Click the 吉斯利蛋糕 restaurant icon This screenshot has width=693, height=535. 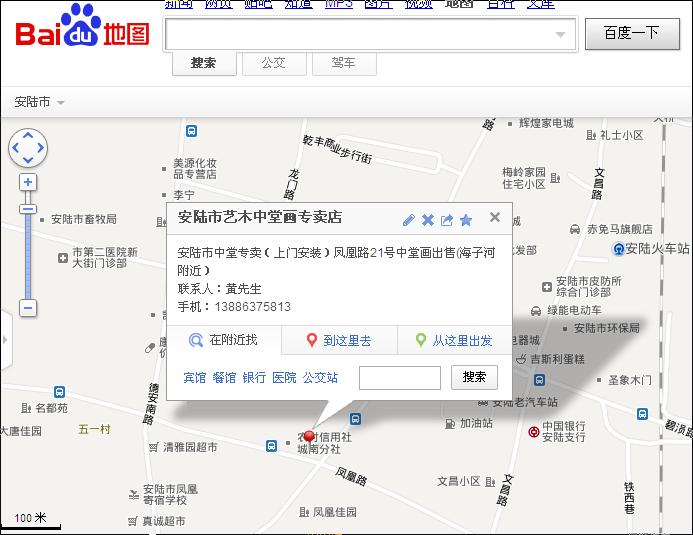tap(522, 359)
